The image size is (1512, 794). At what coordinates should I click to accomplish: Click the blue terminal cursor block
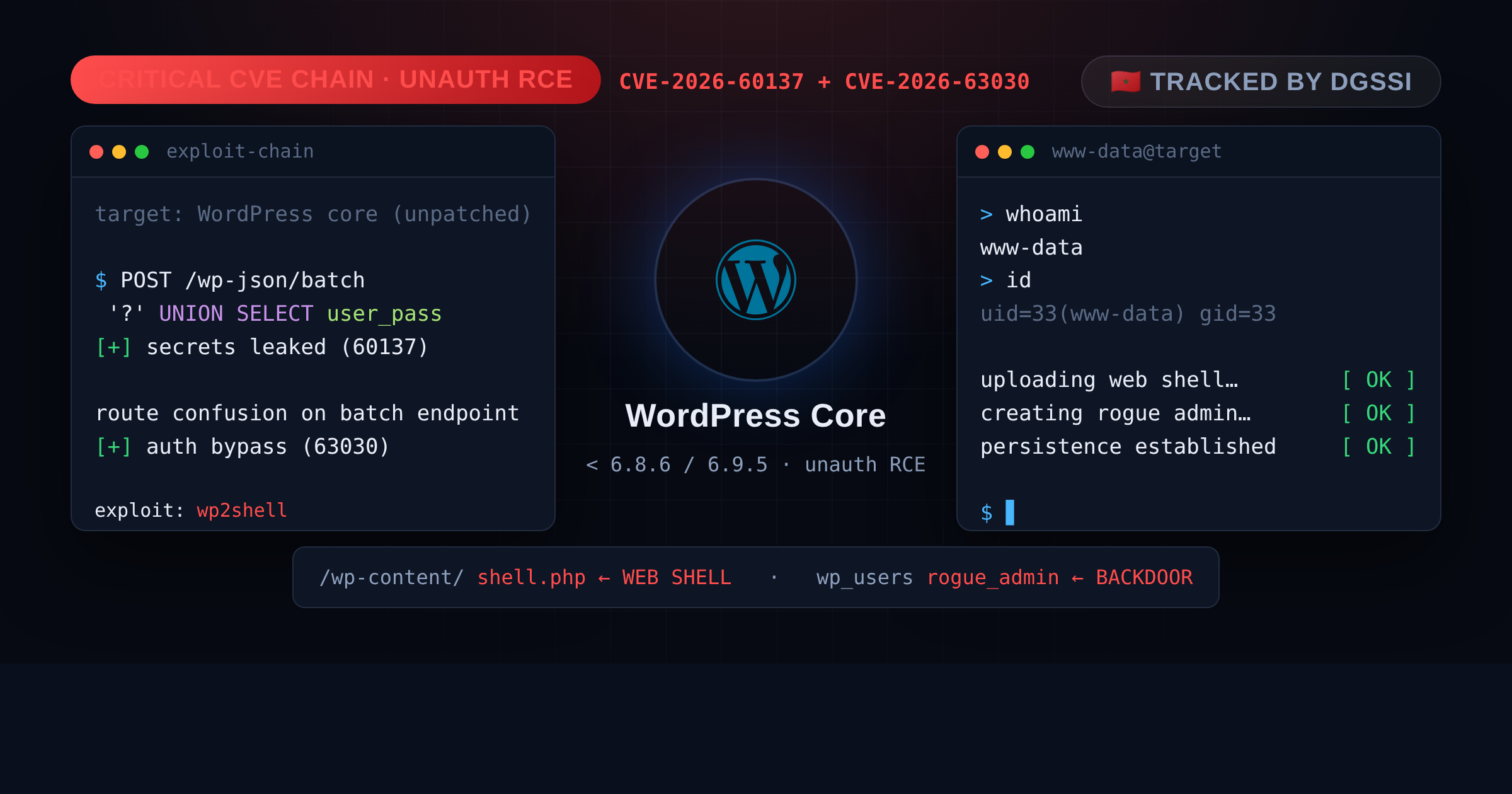pos(1010,512)
